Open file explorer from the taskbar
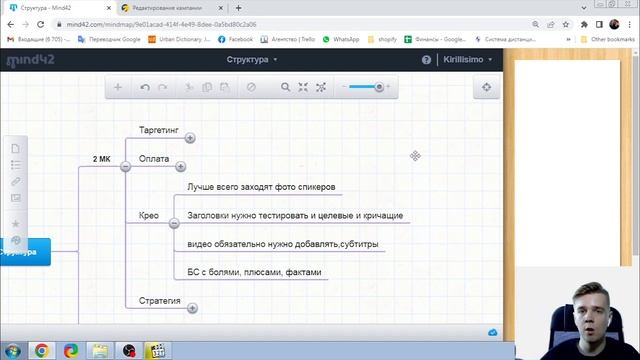The width and height of the screenshot is (640, 360). 100,351
